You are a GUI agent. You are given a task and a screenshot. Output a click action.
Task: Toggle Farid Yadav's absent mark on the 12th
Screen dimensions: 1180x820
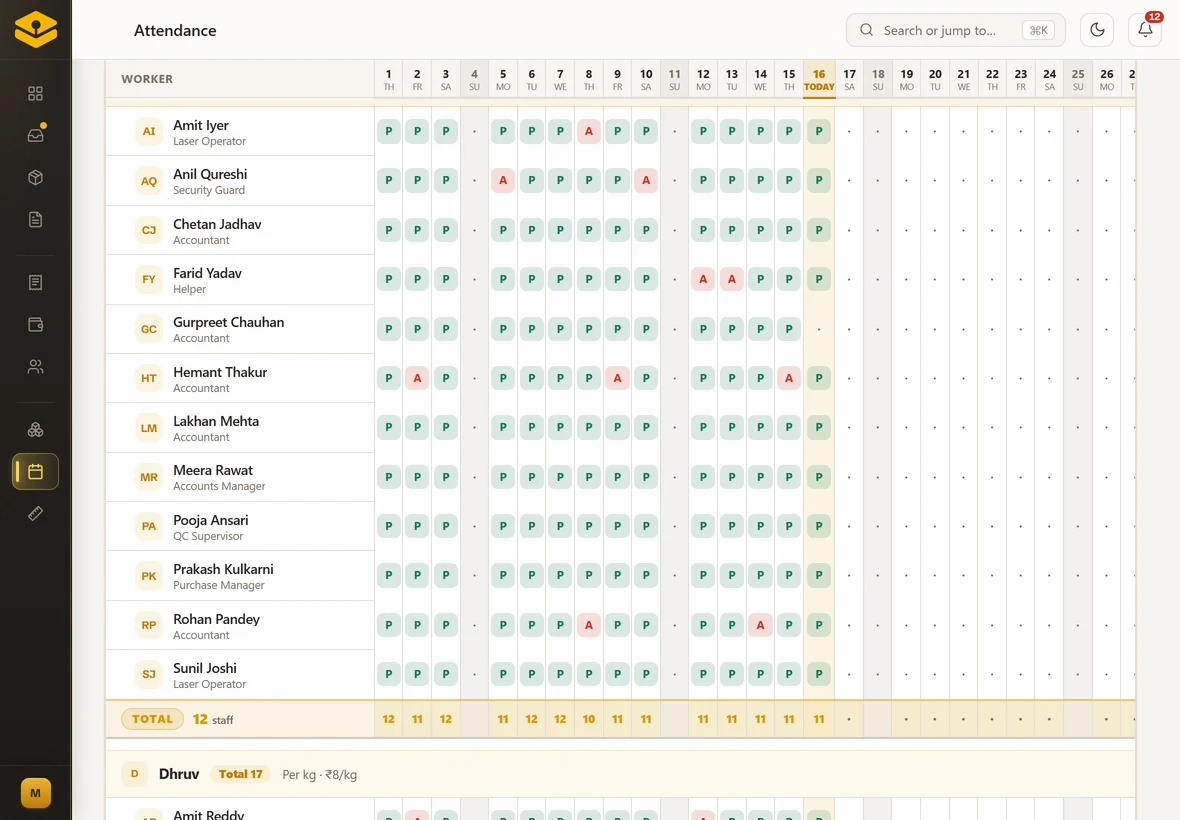coord(703,279)
